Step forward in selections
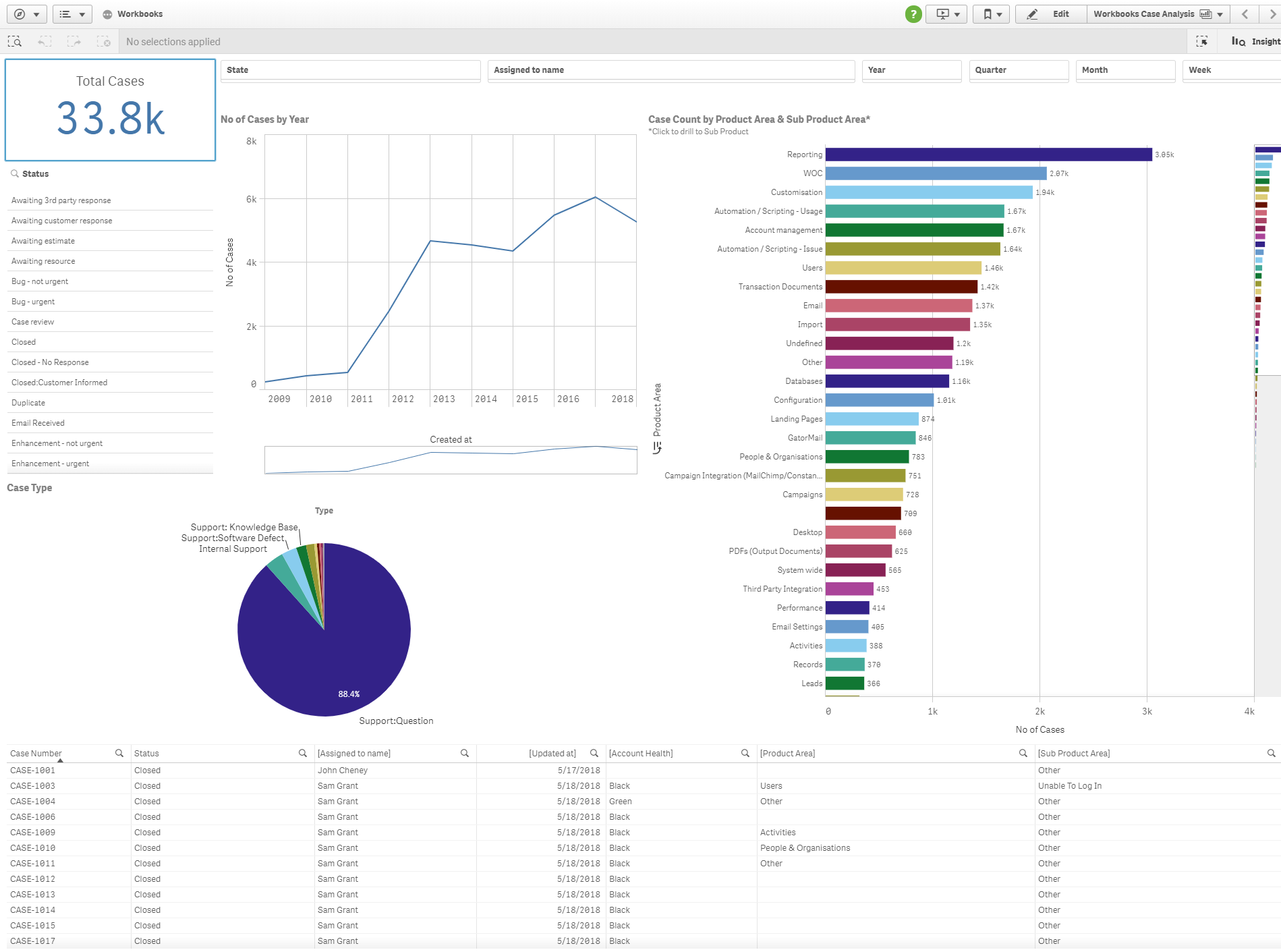The height and width of the screenshot is (952, 1281). click(x=74, y=42)
